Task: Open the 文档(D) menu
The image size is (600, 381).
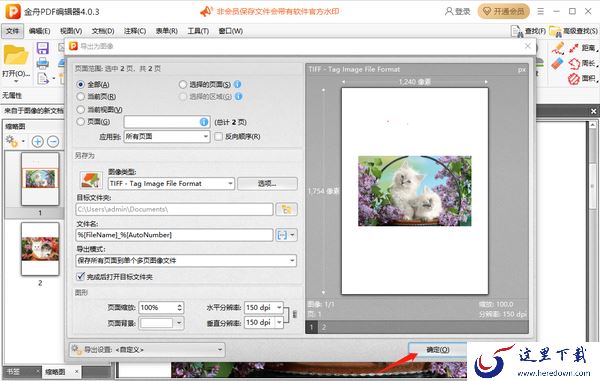Action: 103,31
